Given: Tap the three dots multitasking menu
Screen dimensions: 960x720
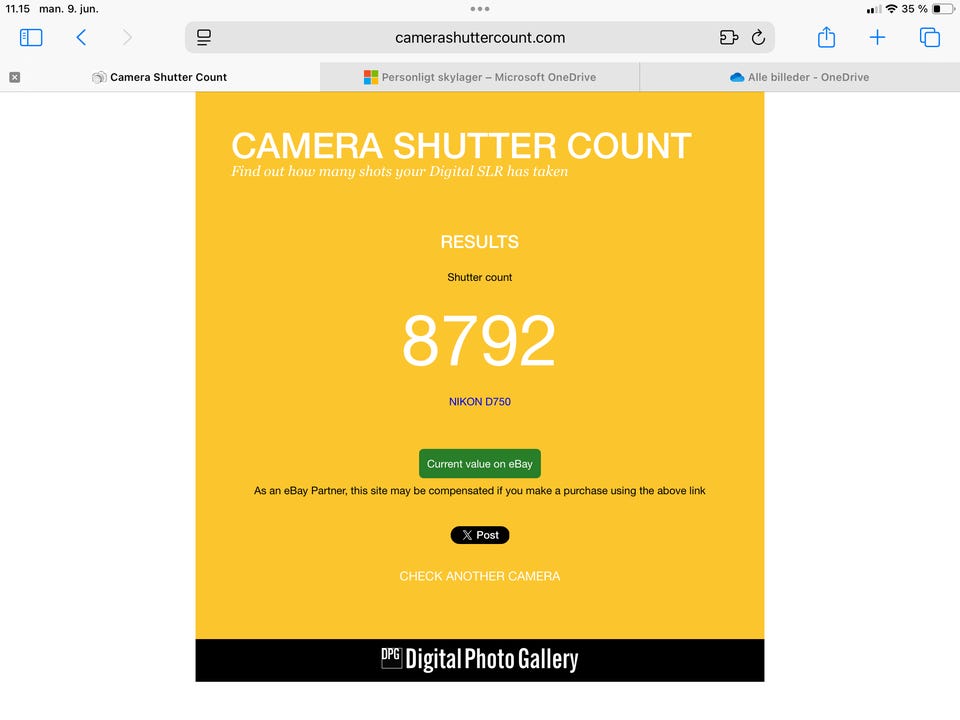Looking at the screenshot, I should pyautogui.click(x=480, y=9).
